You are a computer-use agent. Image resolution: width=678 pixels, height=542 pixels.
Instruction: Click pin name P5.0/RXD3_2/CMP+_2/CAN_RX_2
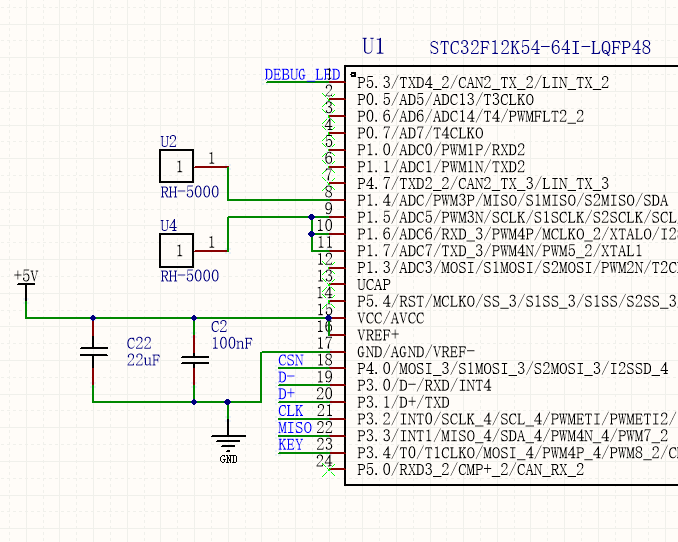tap(470, 470)
